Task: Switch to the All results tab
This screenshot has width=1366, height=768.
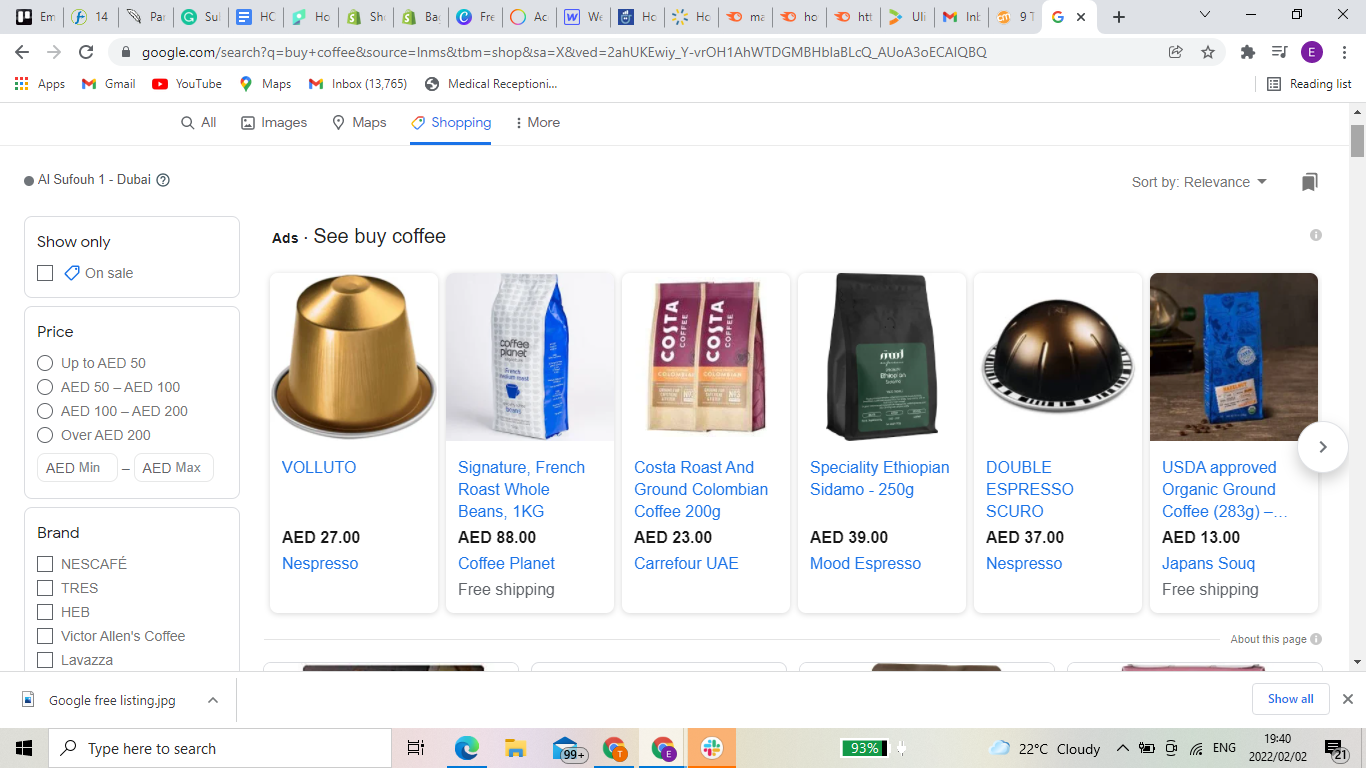Action: pyautogui.click(x=198, y=122)
